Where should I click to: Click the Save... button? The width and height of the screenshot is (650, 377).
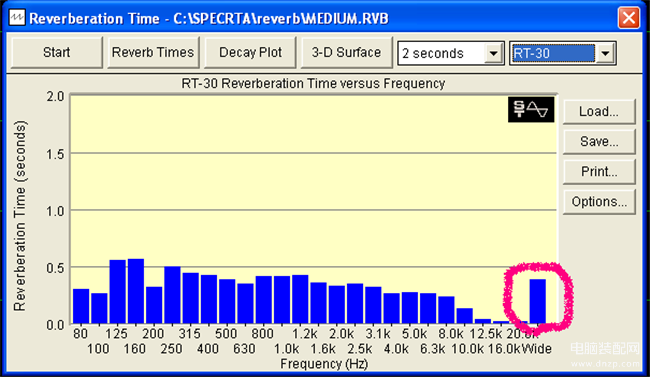coord(599,141)
